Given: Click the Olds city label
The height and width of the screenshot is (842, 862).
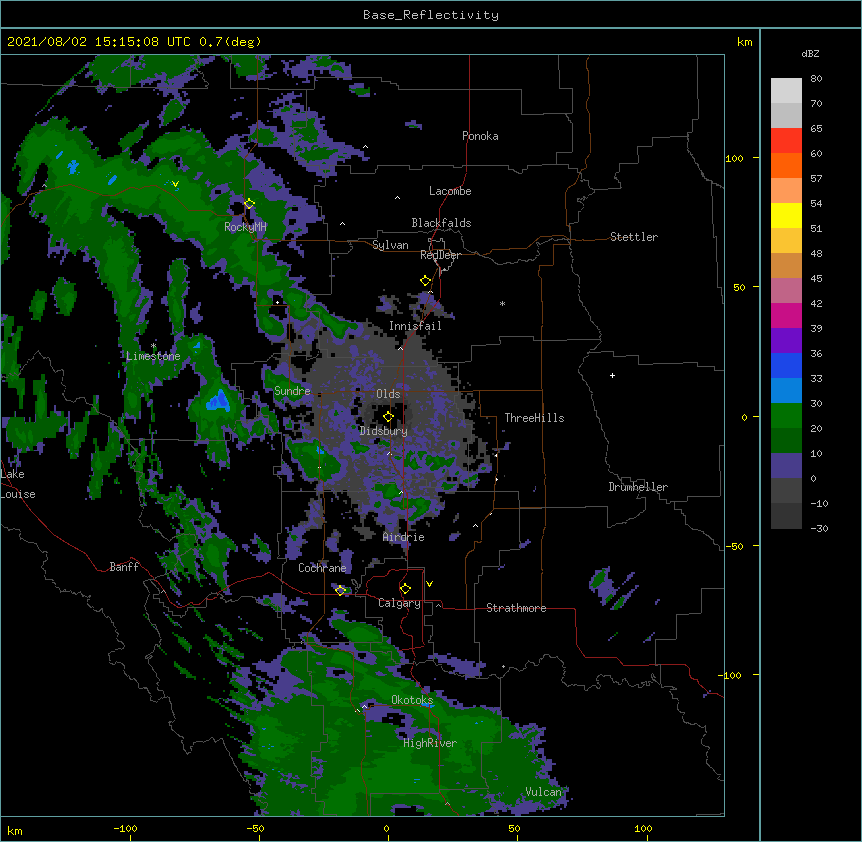Looking at the screenshot, I should coord(388,394).
